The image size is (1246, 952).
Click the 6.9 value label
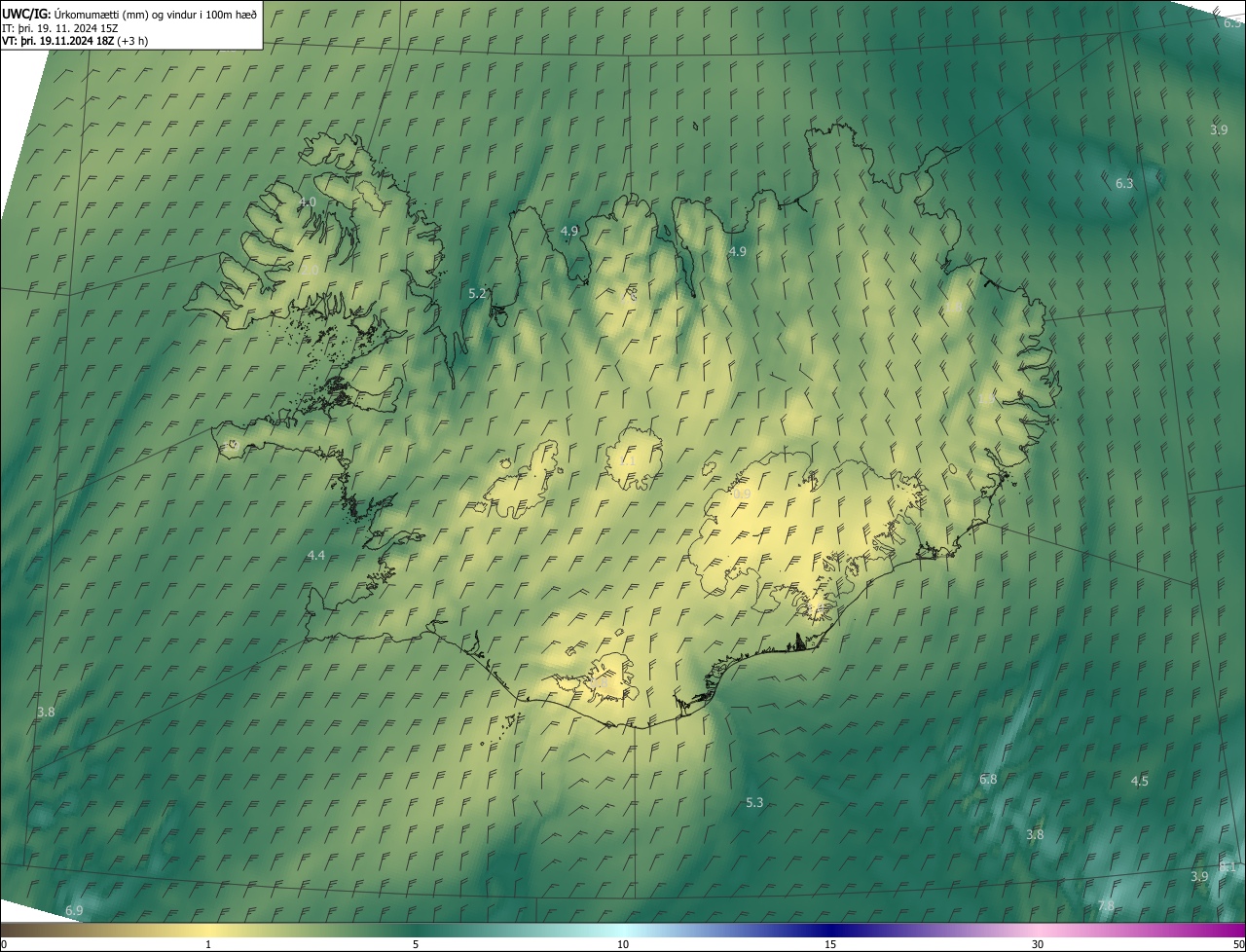click(74, 910)
